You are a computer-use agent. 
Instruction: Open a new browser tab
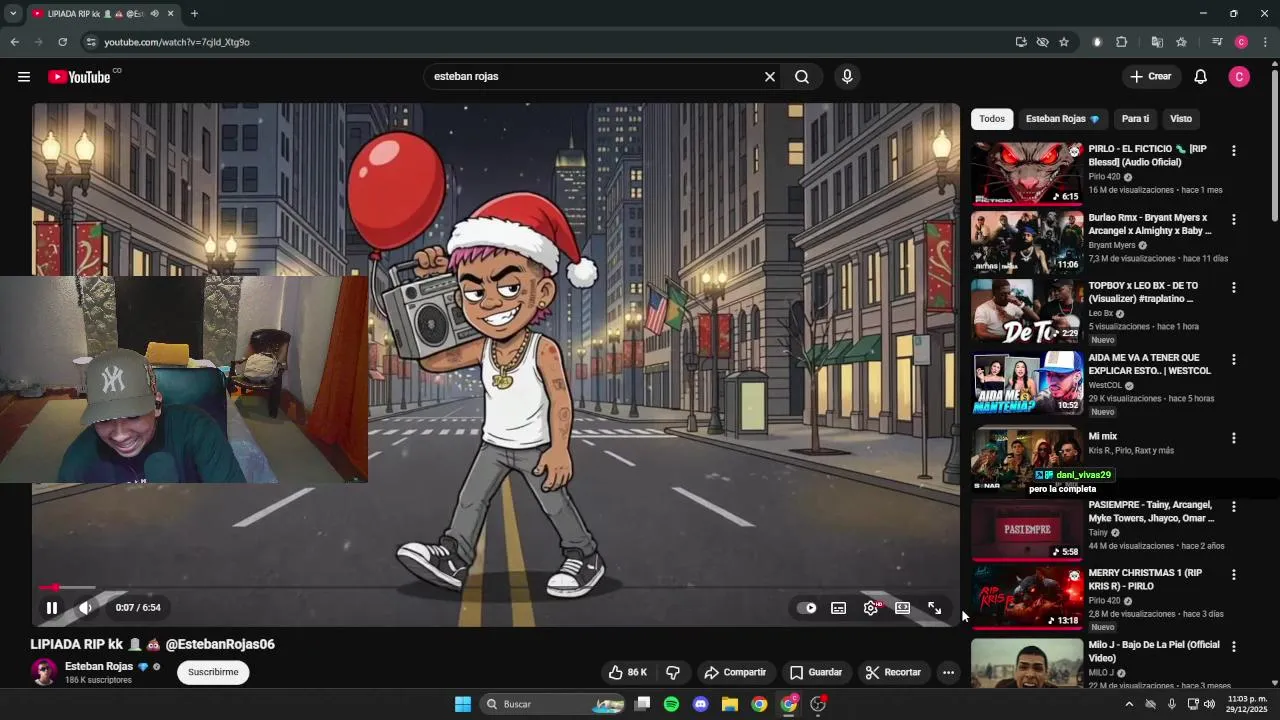[194, 14]
